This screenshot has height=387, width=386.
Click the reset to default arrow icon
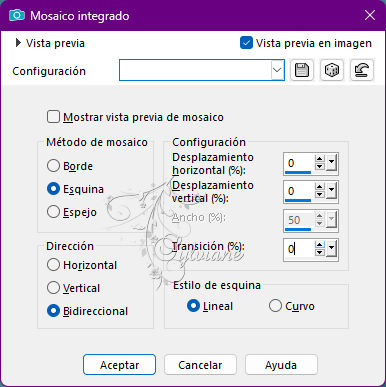[362, 70]
